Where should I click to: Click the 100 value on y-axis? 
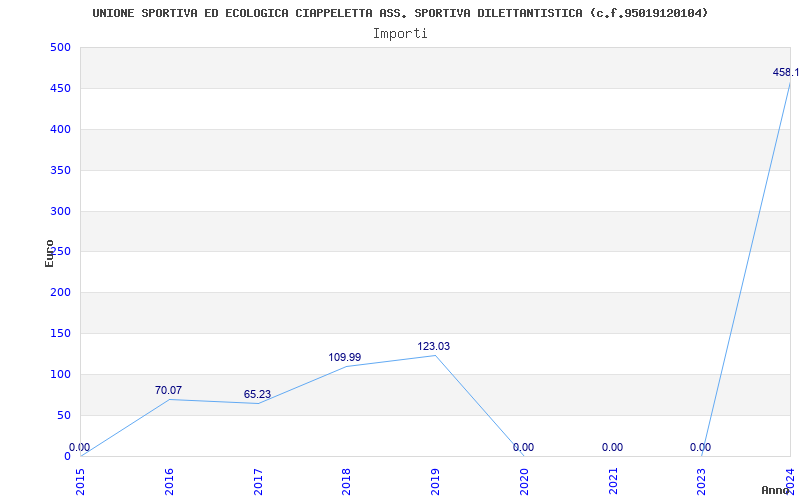(x=60, y=374)
